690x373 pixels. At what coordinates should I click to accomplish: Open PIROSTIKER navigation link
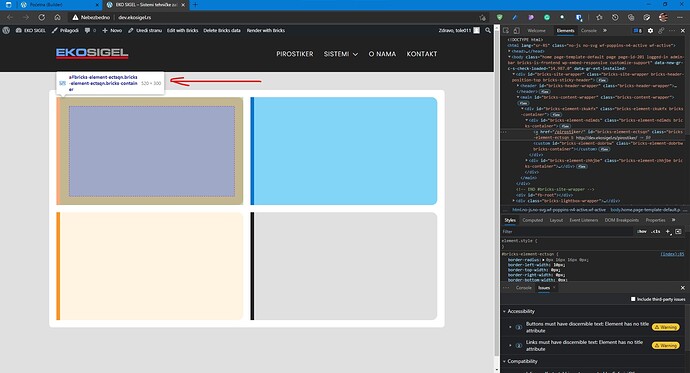tap(295, 54)
